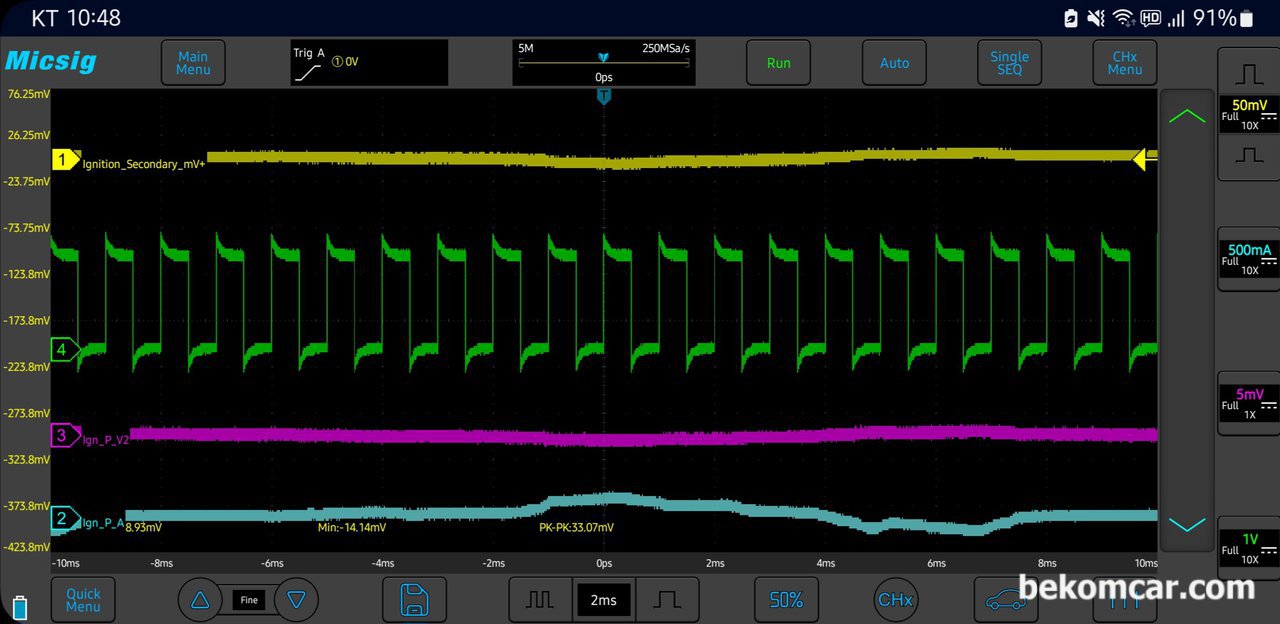The image size is (1280, 624).
Task: Select the green 1V channel 2 tile
Action: coord(1249,548)
